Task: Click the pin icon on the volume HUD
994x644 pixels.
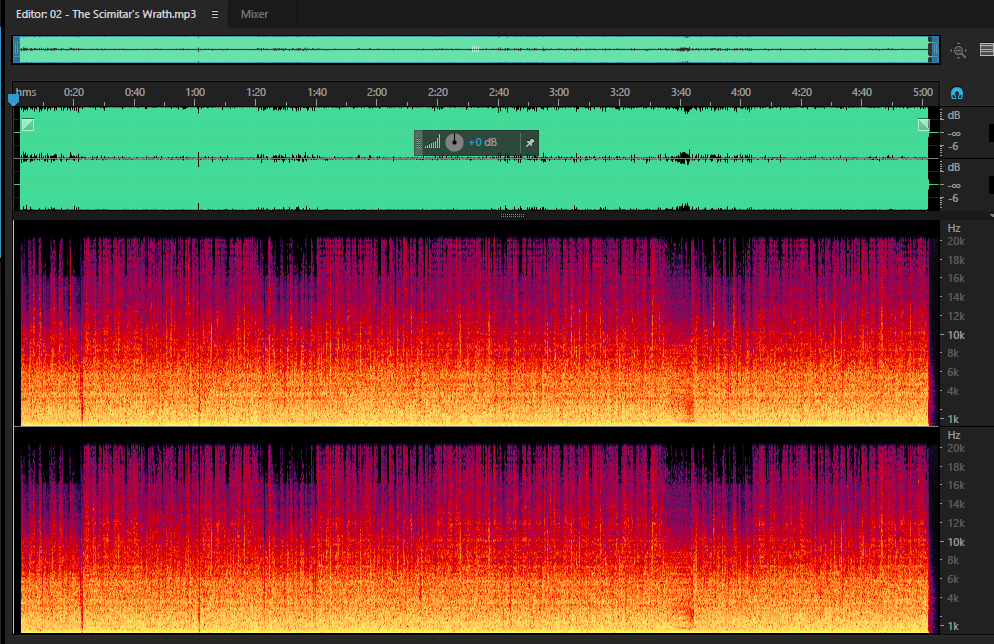Action: pos(529,143)
